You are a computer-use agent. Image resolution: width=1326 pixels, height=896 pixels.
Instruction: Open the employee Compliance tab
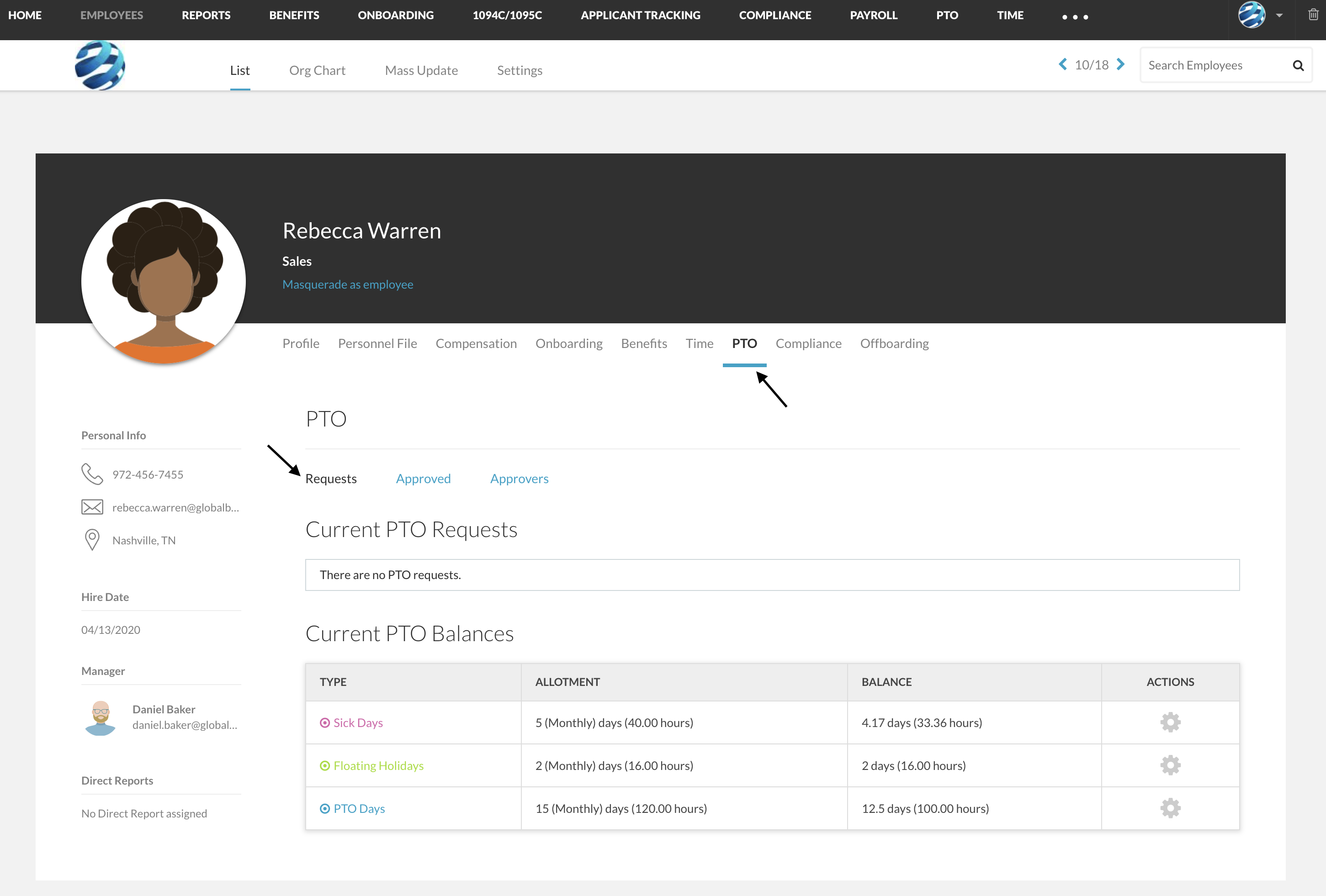pyautogui.click(x=808, y=343)
